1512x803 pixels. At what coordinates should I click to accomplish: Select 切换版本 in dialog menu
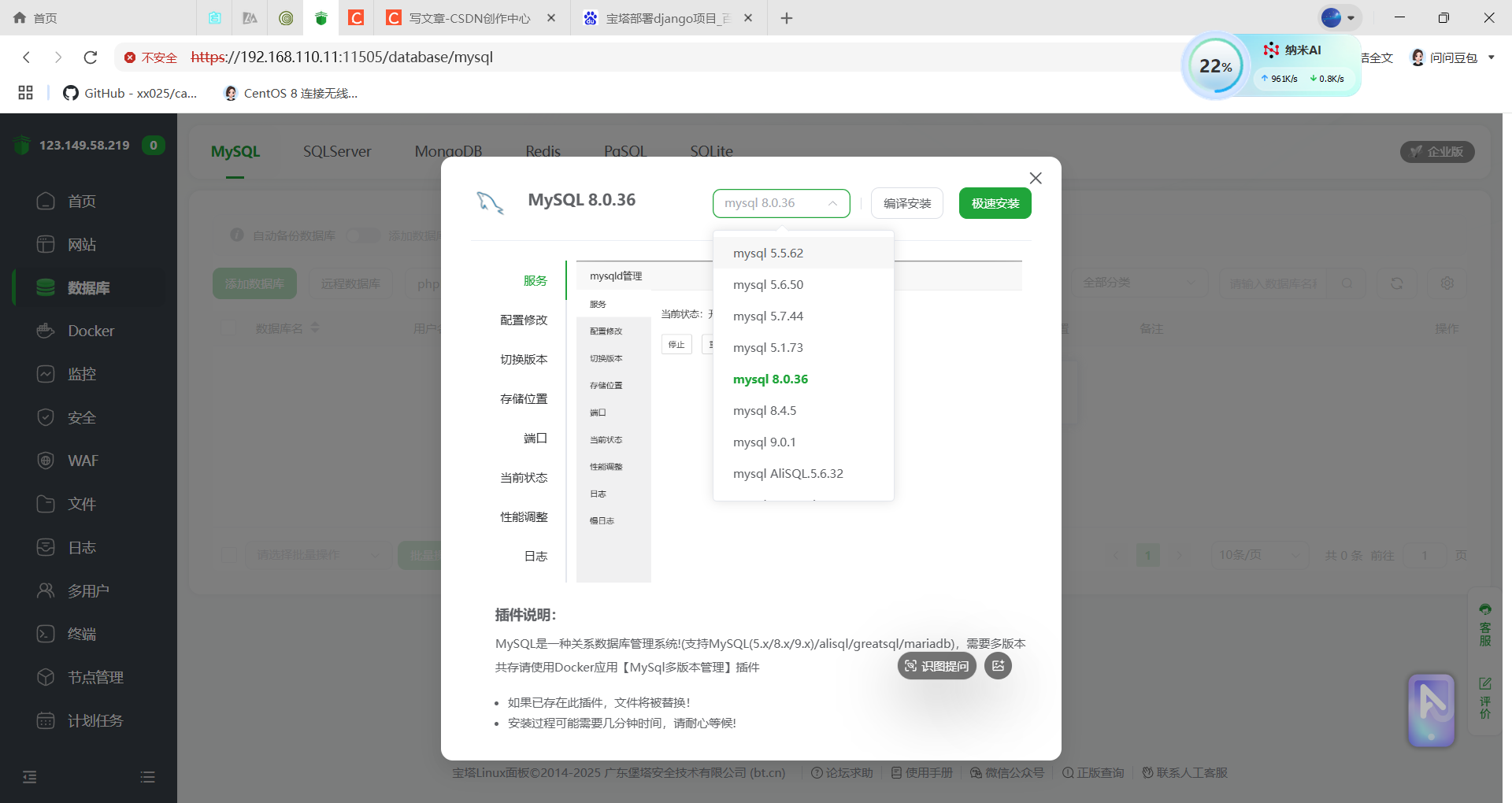click(x=524, y=359)
